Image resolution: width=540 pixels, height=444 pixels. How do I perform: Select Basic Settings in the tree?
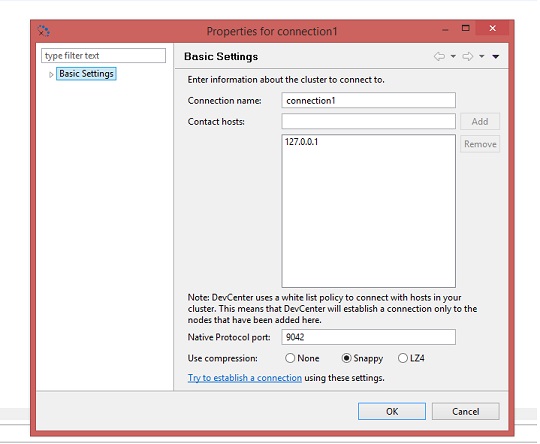(x=86, y=74)
